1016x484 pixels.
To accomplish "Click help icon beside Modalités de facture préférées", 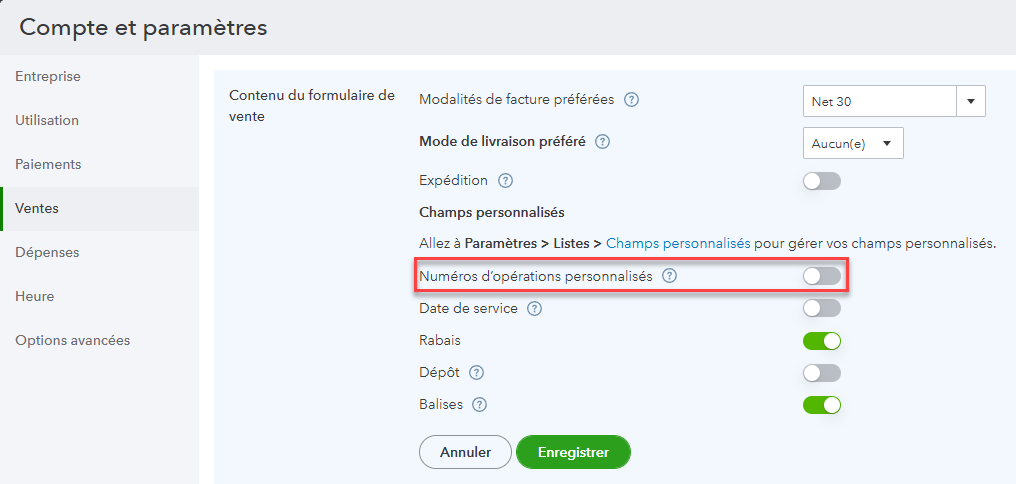I will pyautogui.click(x=631, y=100).
